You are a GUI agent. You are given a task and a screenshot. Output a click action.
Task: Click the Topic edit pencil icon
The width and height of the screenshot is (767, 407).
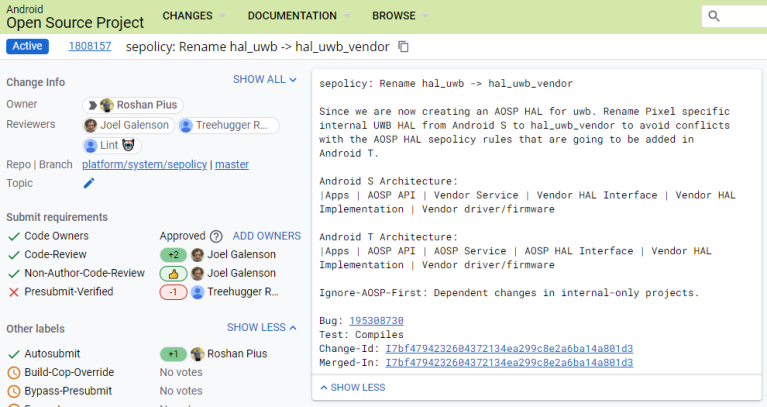coord(89,183)
